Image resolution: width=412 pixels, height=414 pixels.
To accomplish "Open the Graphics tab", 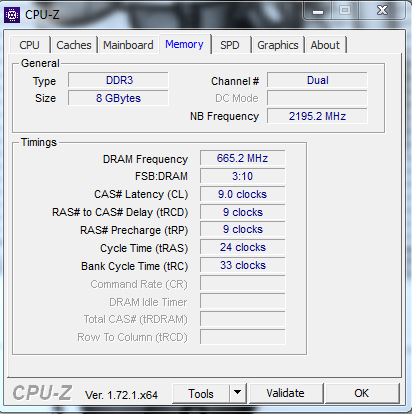I will [278, 45].
